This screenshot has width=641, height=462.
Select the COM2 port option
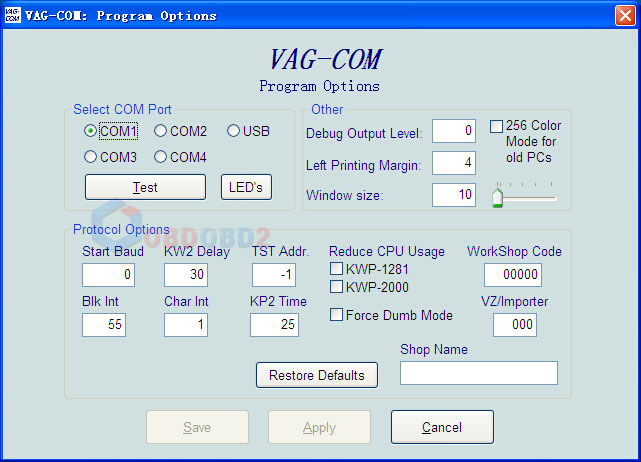(160, 131)
